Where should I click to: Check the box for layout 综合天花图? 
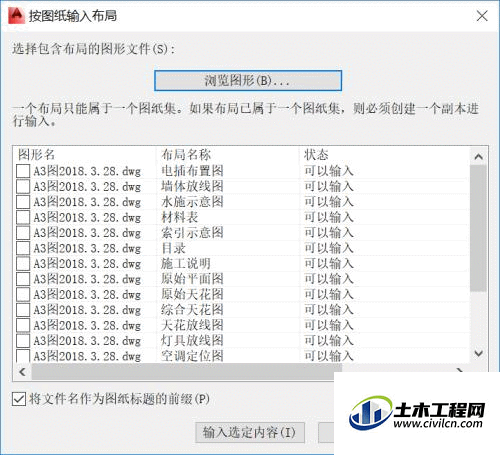point(23,310)
